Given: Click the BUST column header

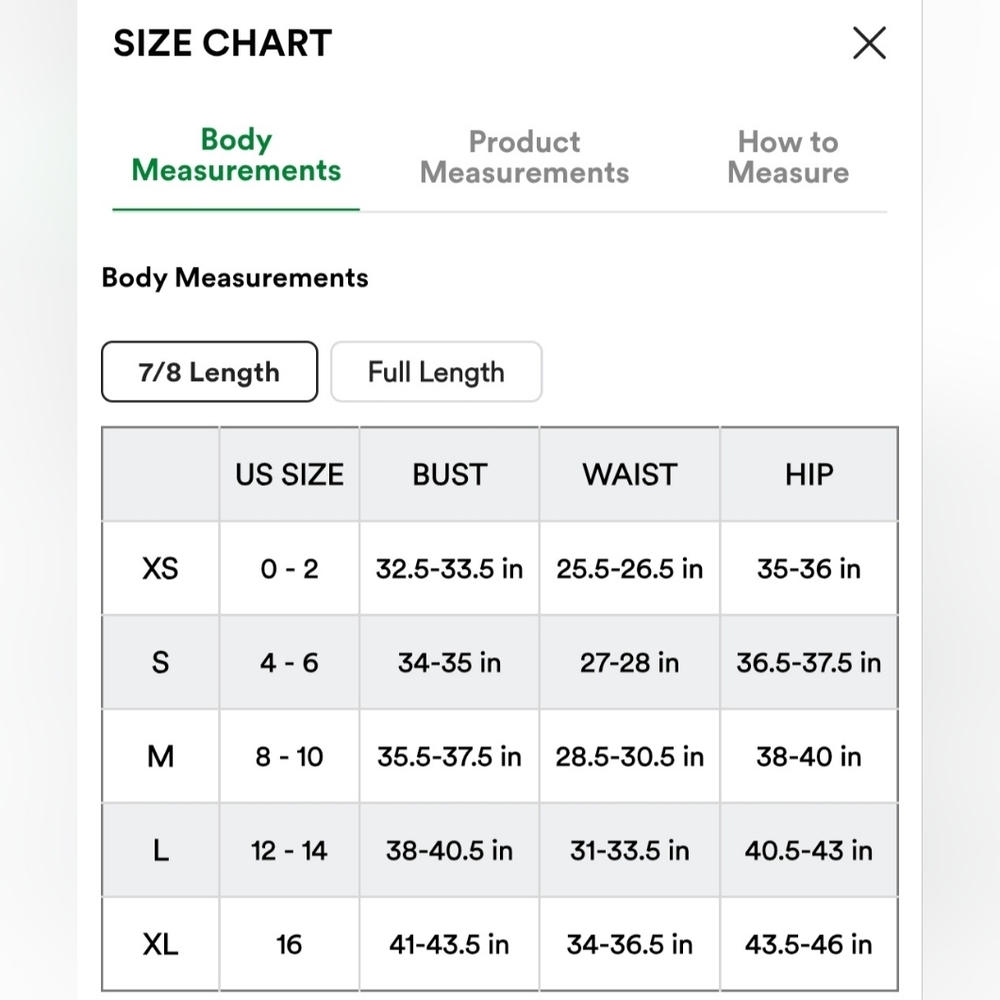Looking at the screenshot, I should click(448, 474).
